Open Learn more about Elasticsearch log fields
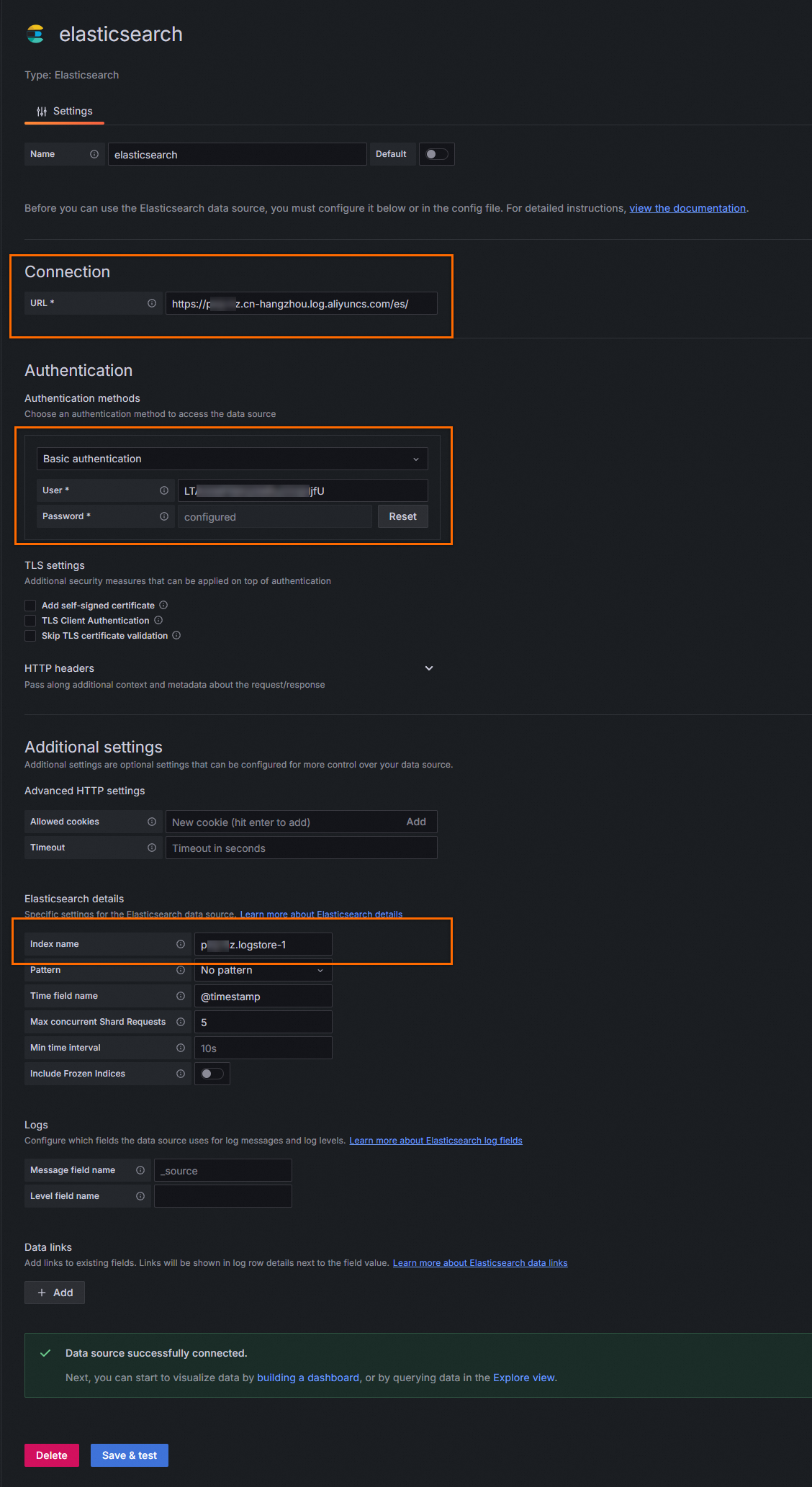812x1487 pixels. coord(436,1141)
